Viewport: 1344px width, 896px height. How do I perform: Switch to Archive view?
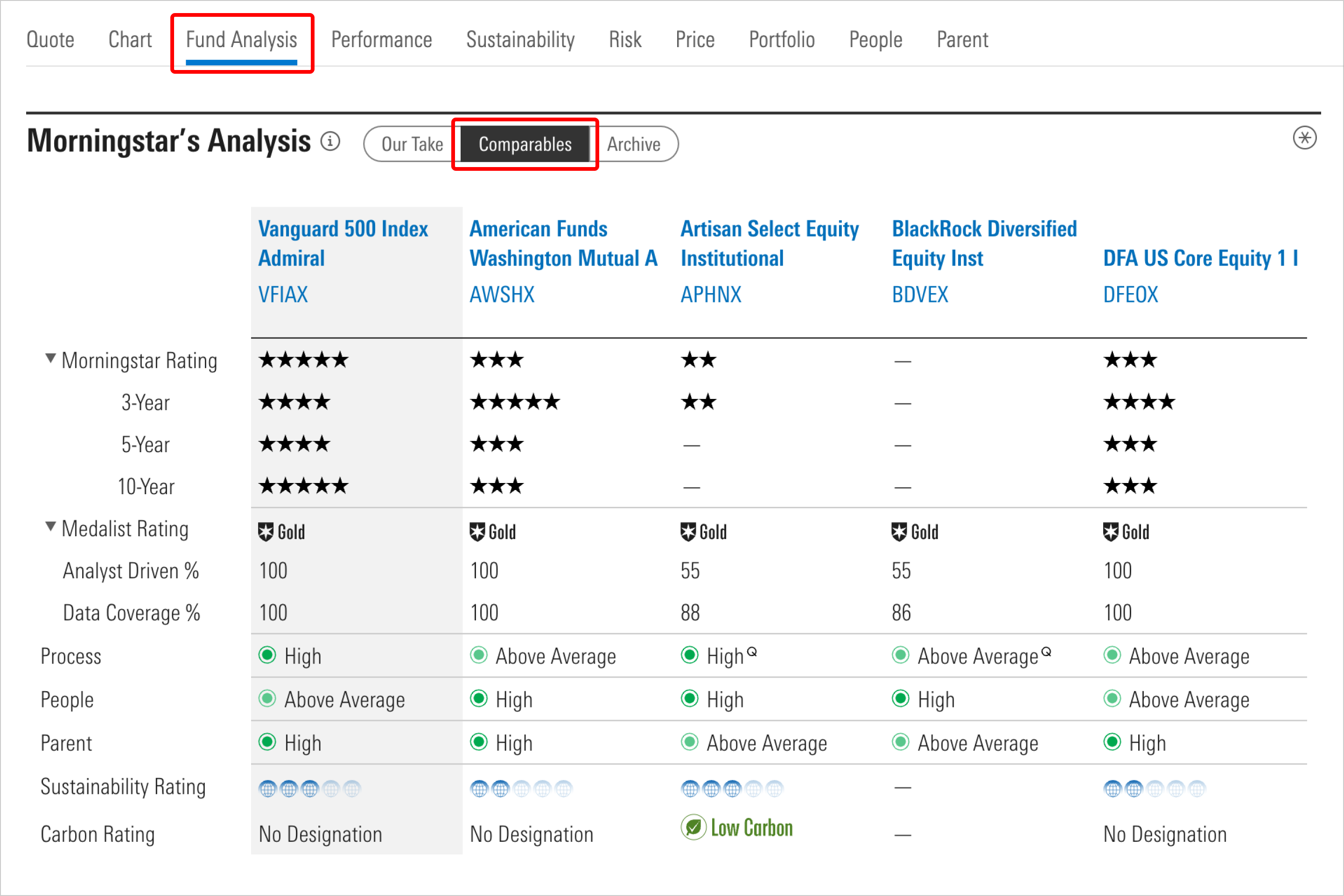coord(634,144)
